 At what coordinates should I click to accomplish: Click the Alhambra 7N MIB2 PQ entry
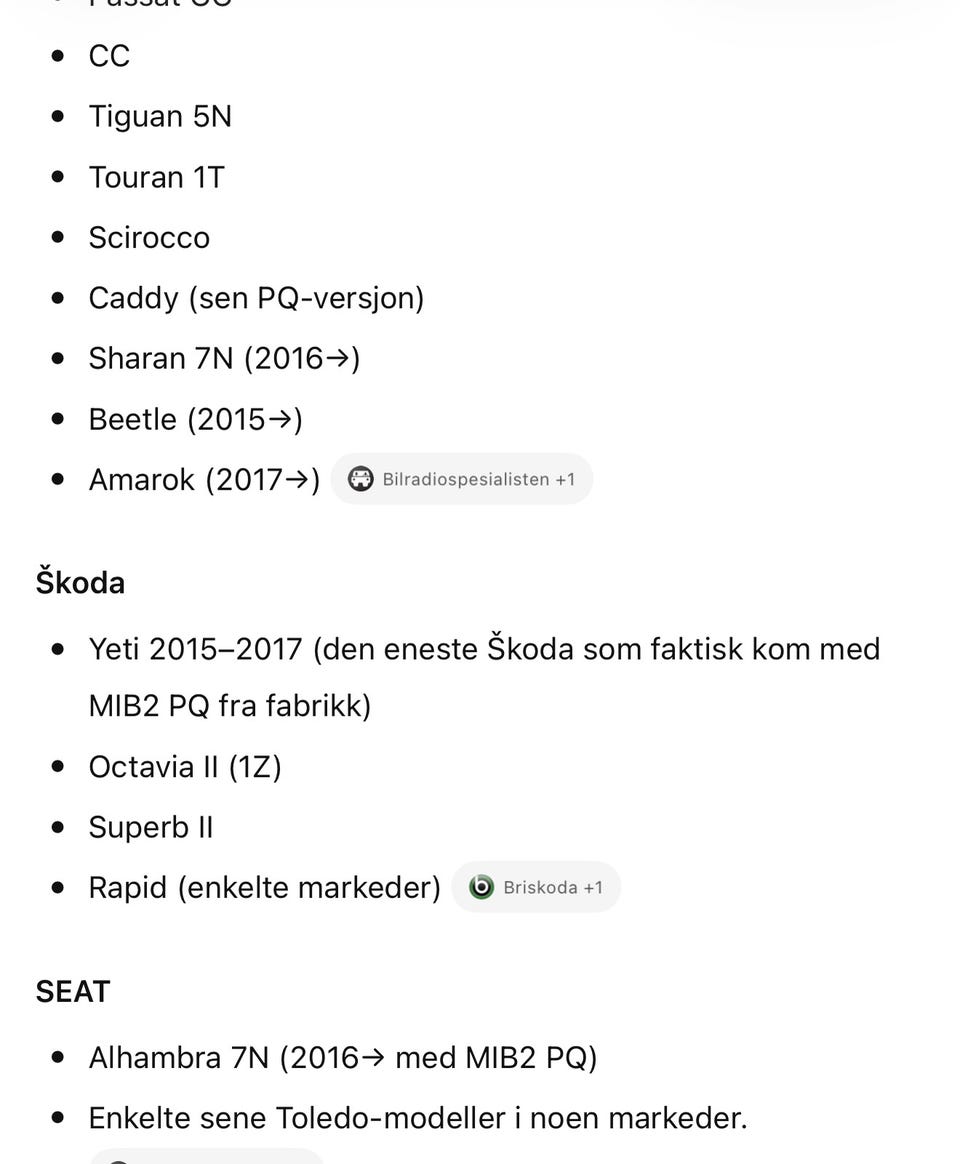343,1057
